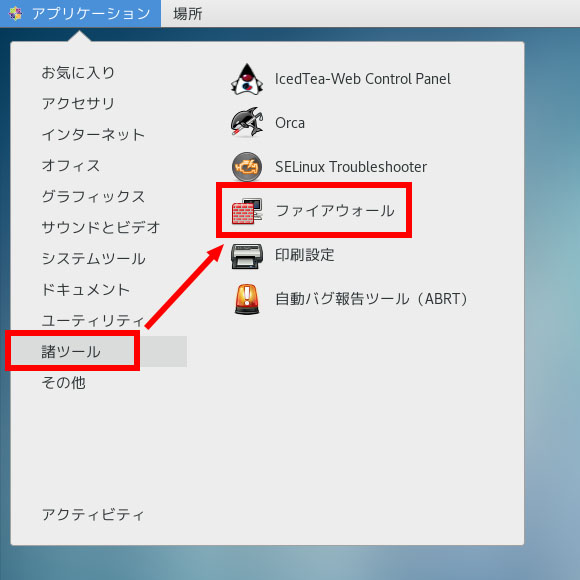Select the ユーティリティ category
The width and height of the screenshot is (580, 580).
93,320
